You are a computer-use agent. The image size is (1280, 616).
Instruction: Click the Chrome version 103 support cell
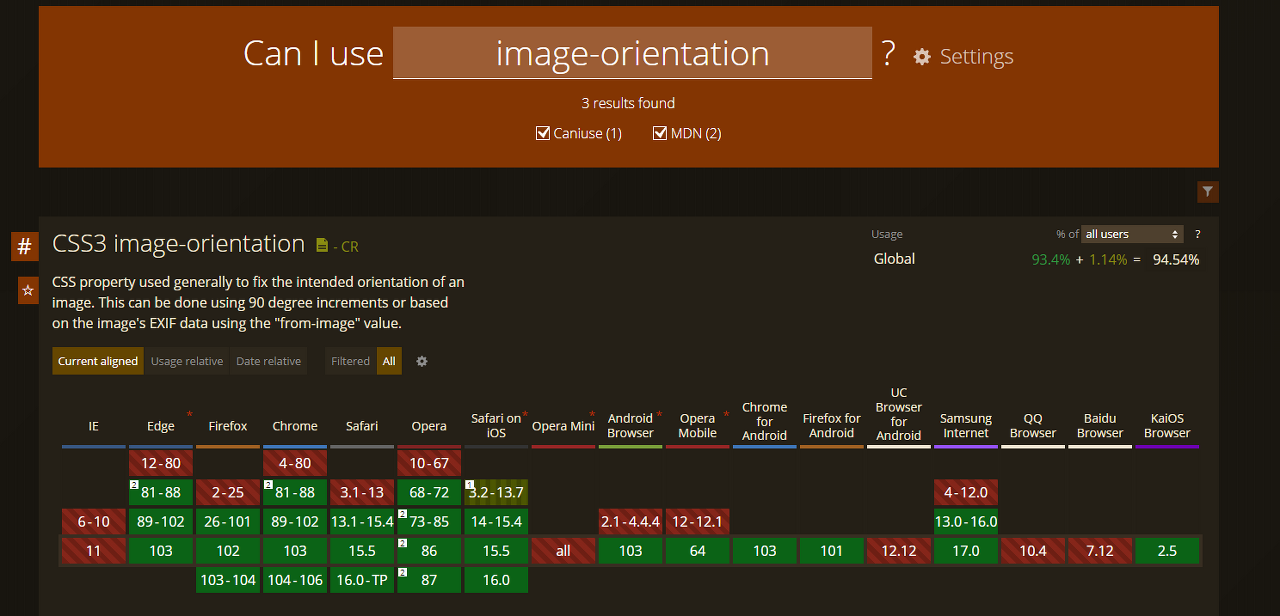(294, 550)
